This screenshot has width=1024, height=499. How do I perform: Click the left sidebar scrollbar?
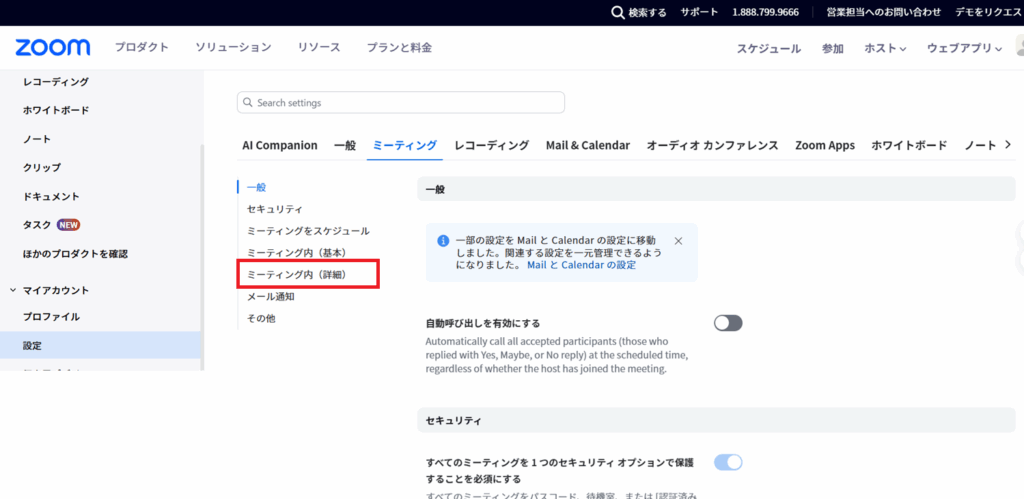(x=202, y=256)
